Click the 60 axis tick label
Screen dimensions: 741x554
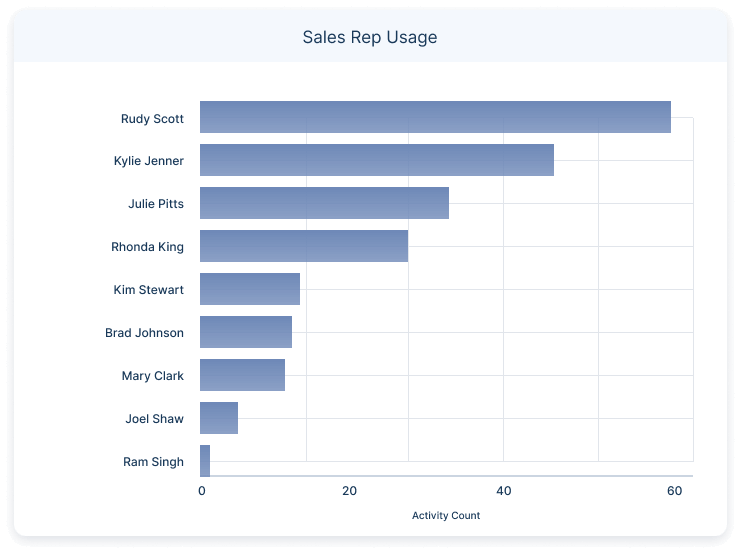(674, 491)
